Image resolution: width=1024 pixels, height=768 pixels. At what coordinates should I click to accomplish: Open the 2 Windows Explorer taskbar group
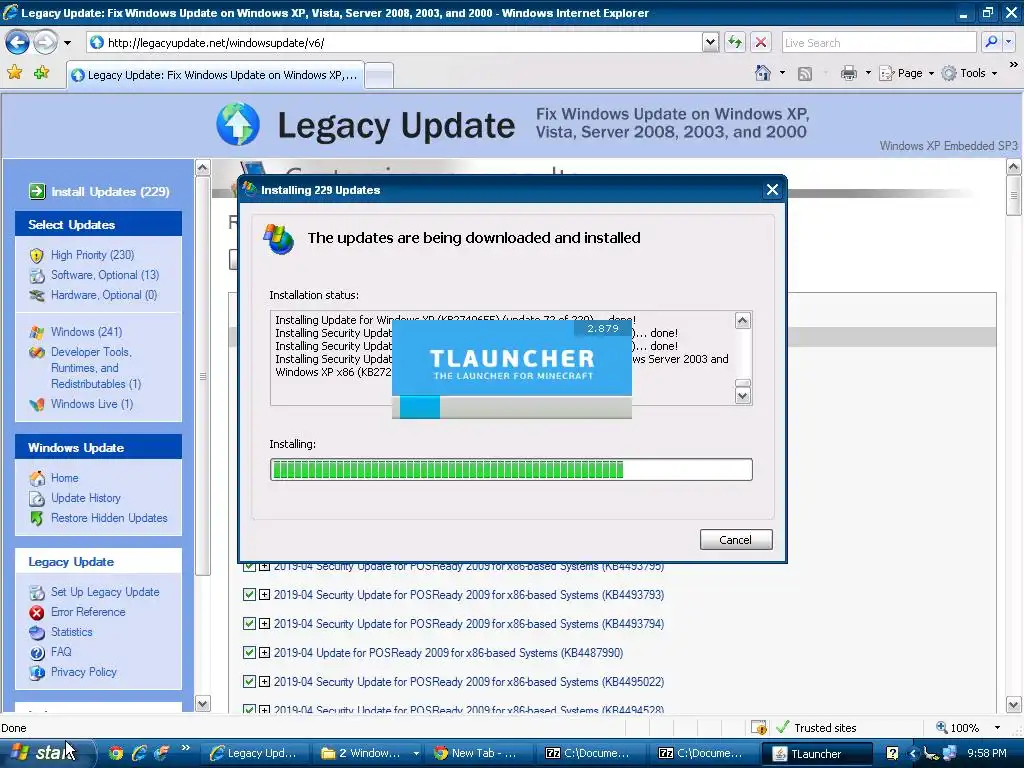pyautogui.click(x=370, y=754)
